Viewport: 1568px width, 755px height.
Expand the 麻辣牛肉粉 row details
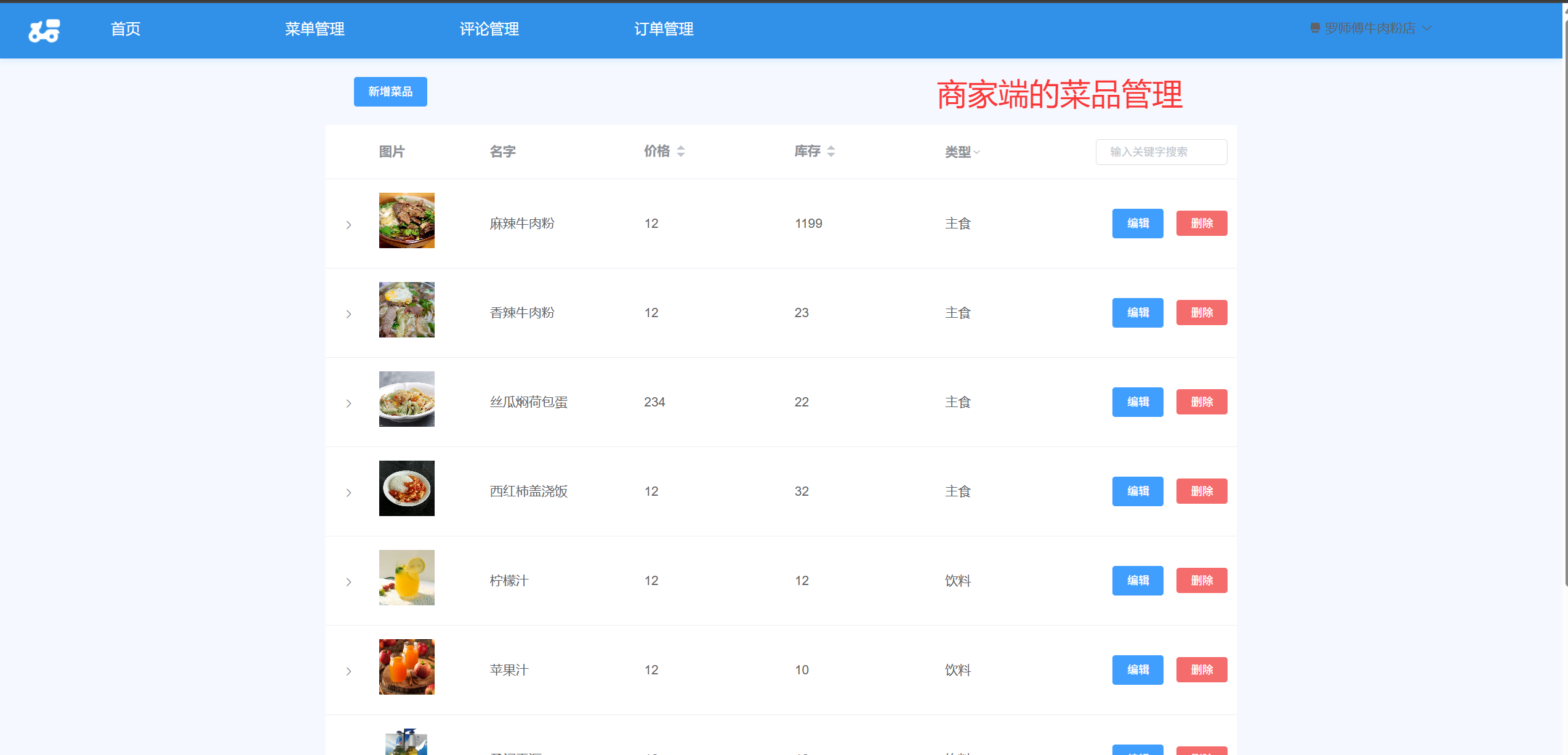348,225
